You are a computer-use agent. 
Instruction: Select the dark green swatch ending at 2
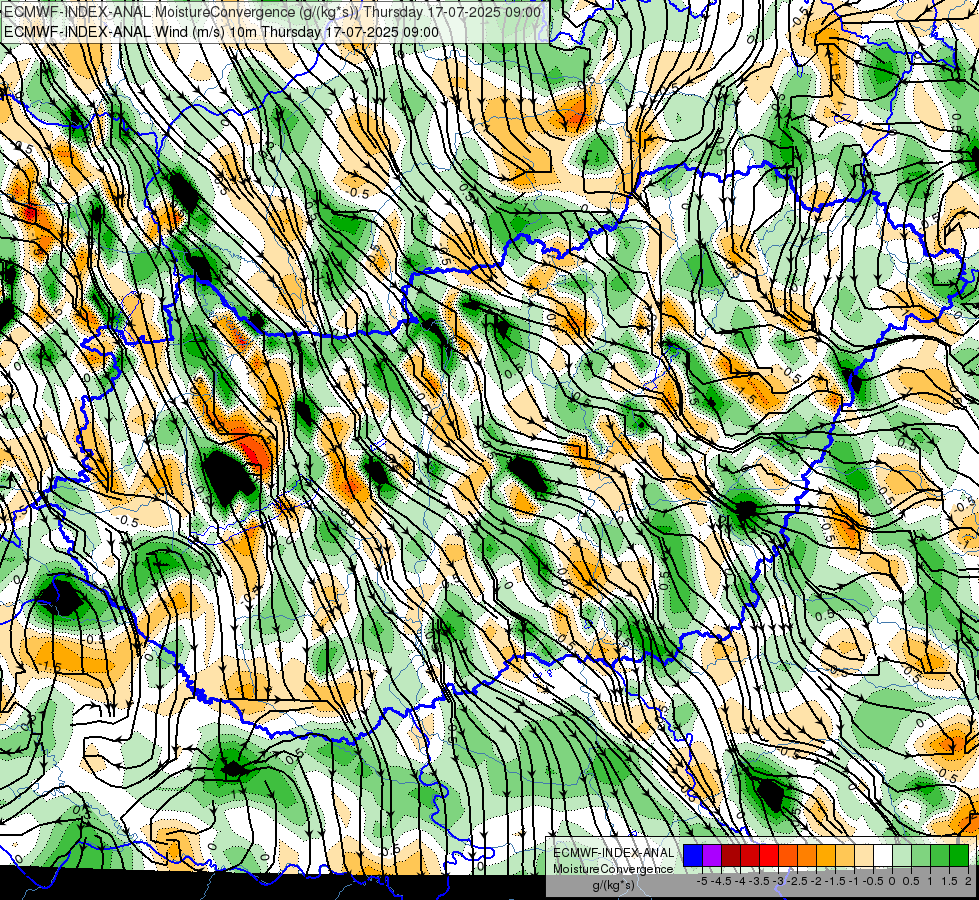959,856
